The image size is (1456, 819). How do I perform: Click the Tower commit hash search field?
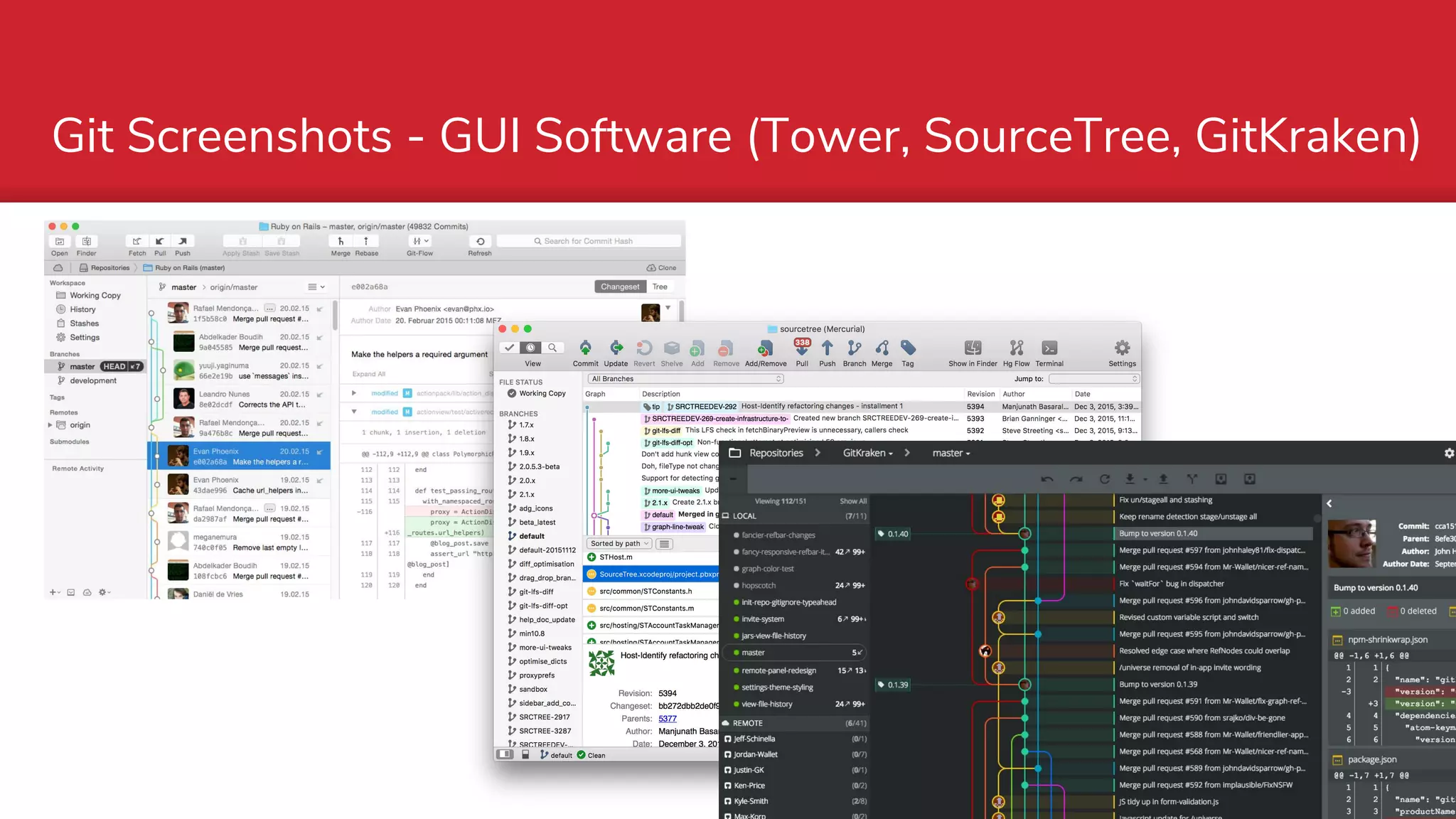click(x=589, y=241)
